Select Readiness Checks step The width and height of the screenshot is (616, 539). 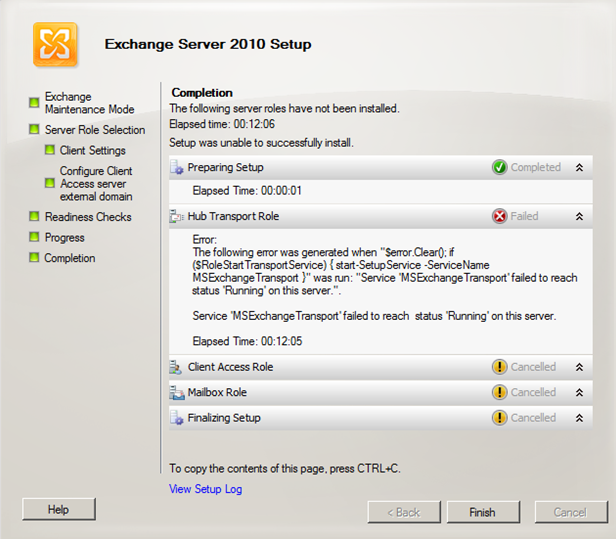click(x=88, y=217)
